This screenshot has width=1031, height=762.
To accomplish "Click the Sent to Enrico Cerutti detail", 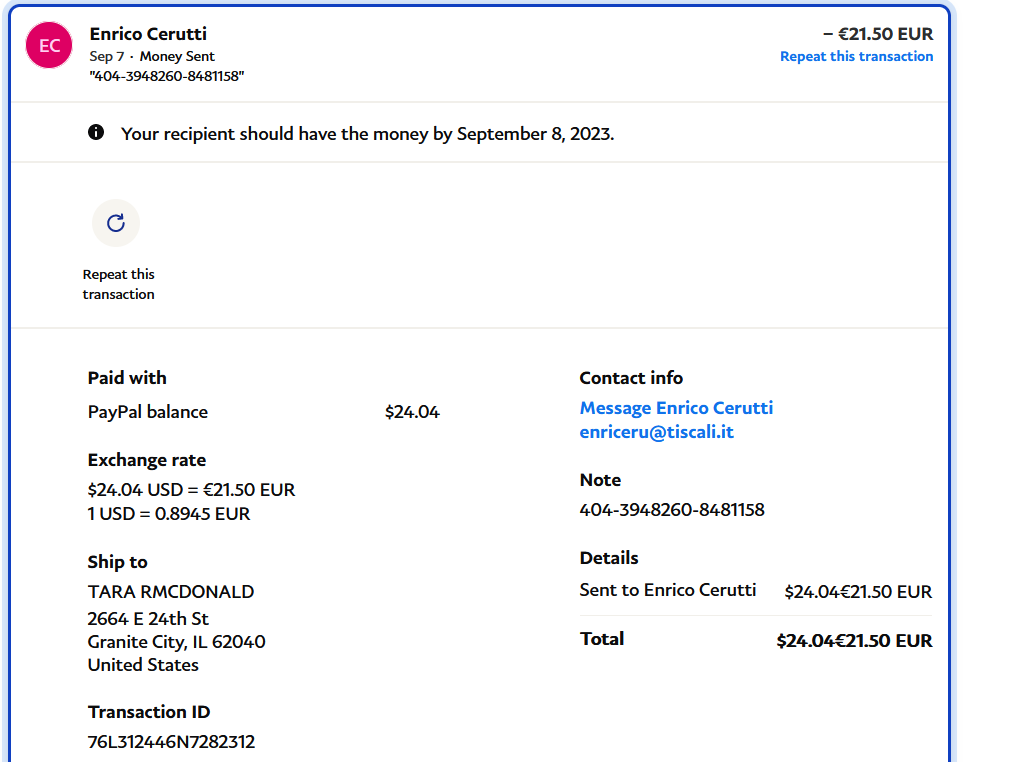I will tap(668, 590).
